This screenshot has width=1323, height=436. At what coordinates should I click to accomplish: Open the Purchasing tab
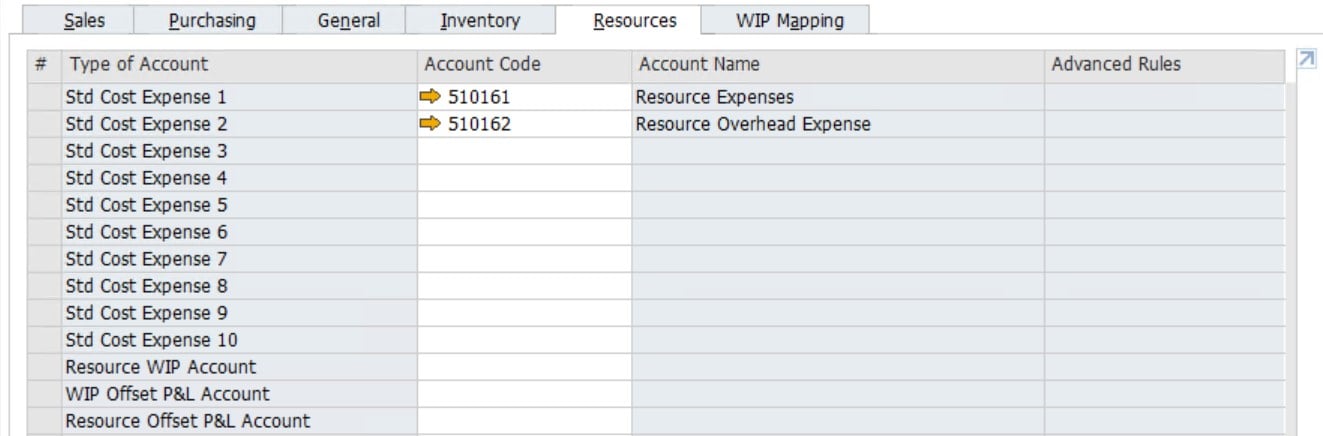click(x=211, y=20)
